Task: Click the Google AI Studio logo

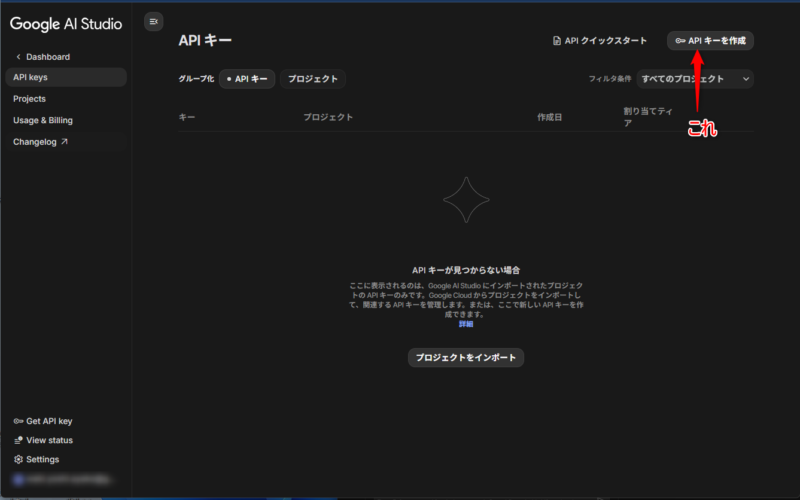Action: tap(66, 22)
